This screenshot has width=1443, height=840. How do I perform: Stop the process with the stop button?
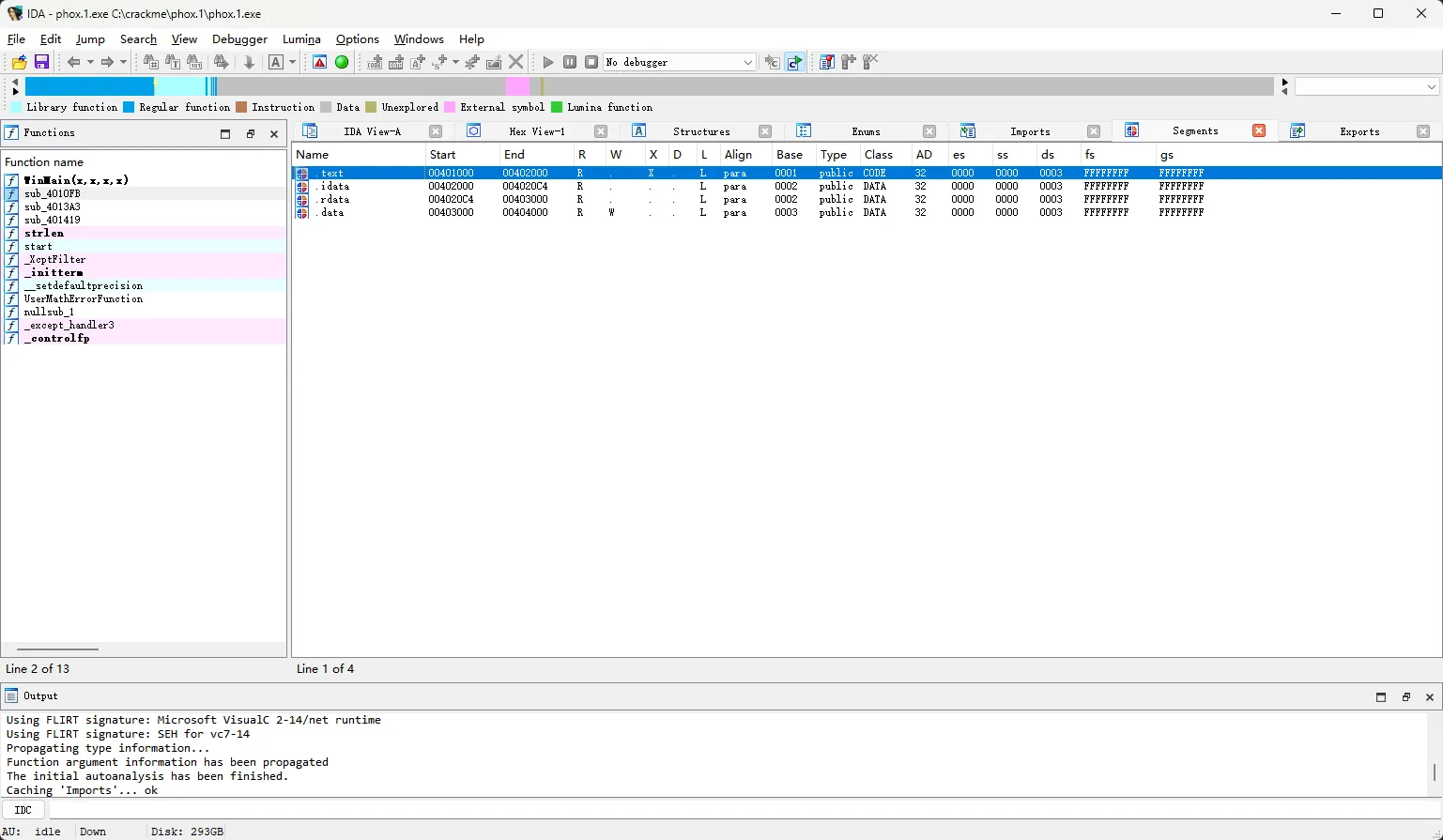click(x=591, y=62)
